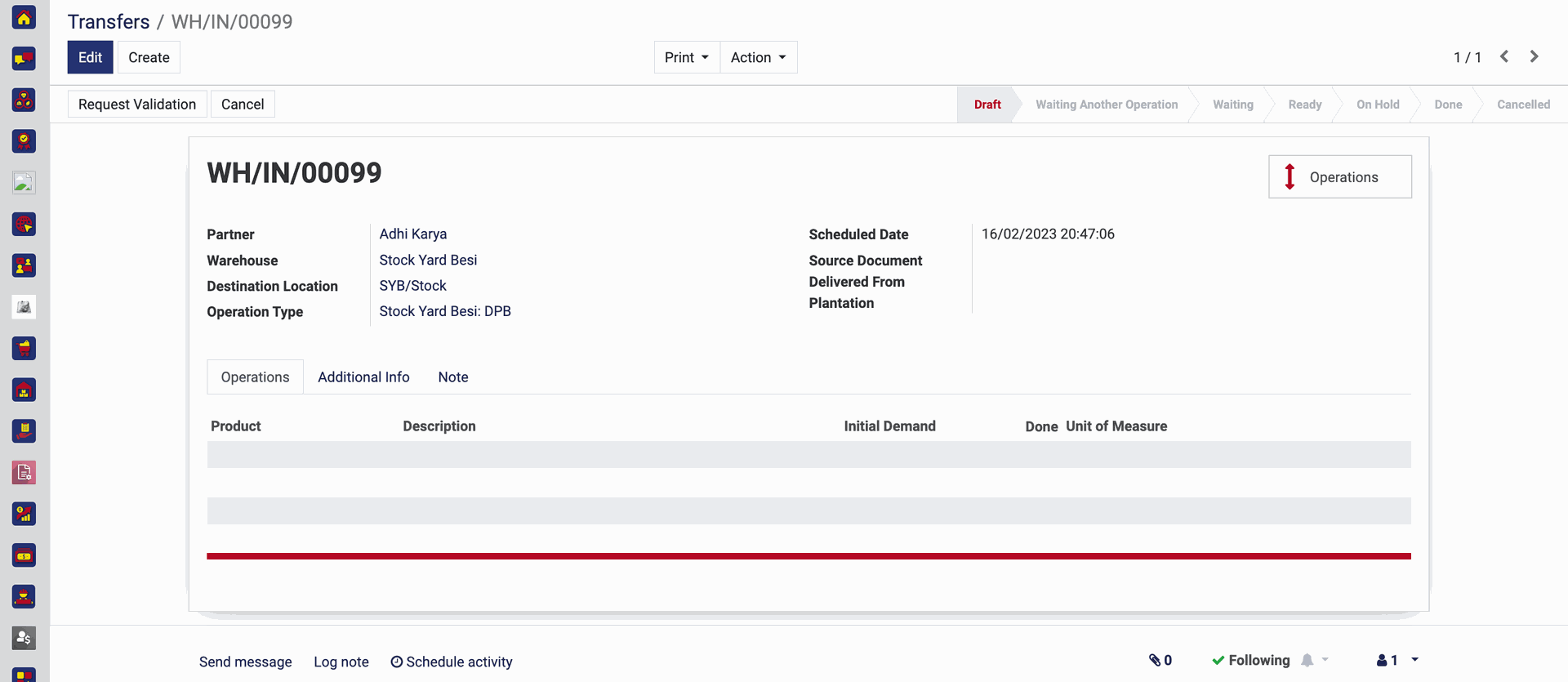
Task: Click the paperclip attachments icon
Action: [x=1160, y=660]
